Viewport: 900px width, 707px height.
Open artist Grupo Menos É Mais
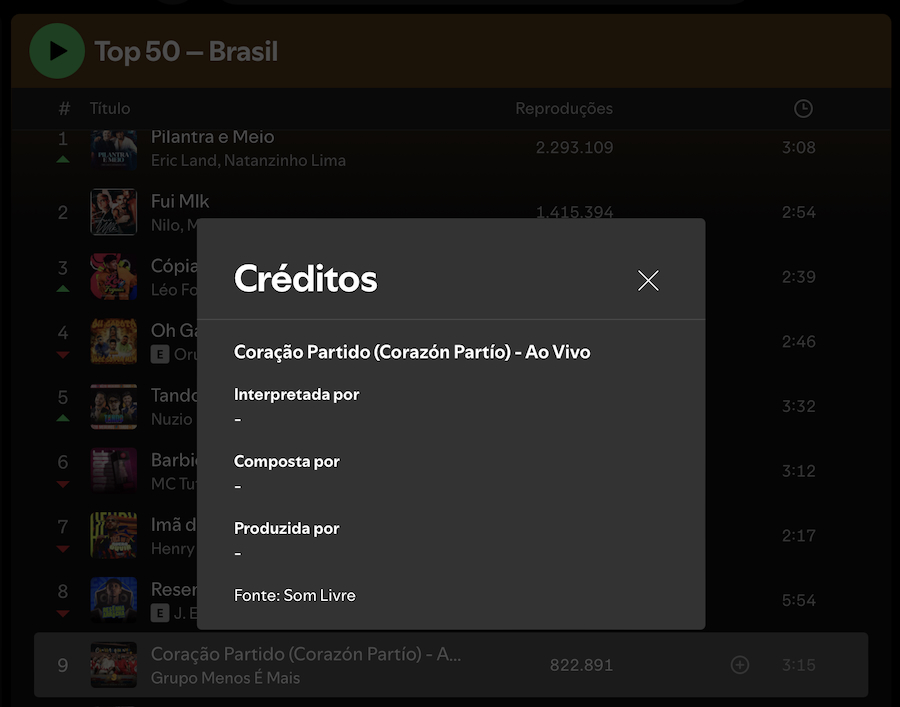[x=225, y=678]
